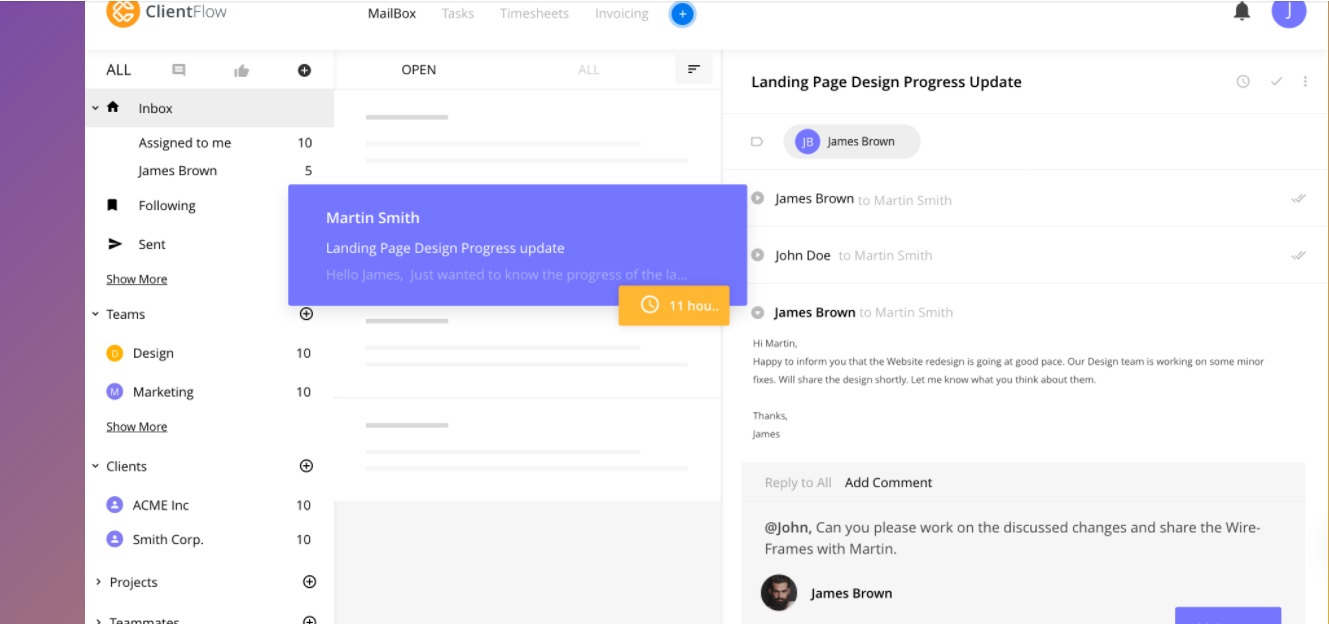Open the three-dot more options menu

pos(1305,82)
